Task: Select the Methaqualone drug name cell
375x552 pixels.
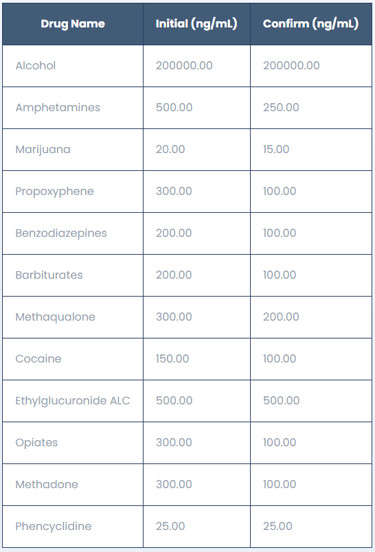Action: tap(73, 317)
